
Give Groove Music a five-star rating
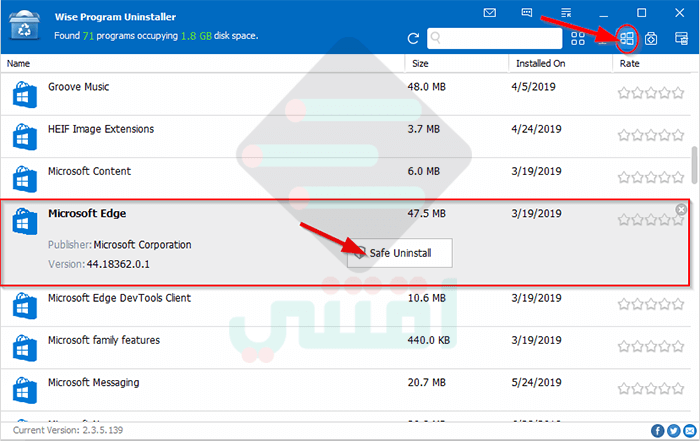pos(678,93)
